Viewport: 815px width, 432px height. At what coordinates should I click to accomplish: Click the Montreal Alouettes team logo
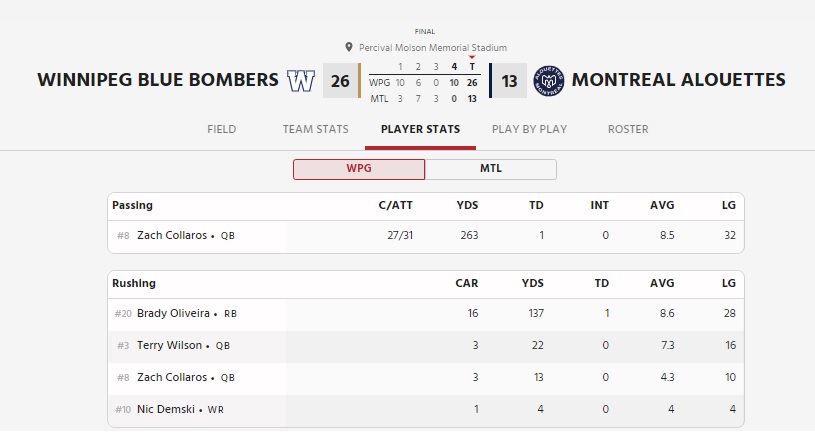click(548, 81)
